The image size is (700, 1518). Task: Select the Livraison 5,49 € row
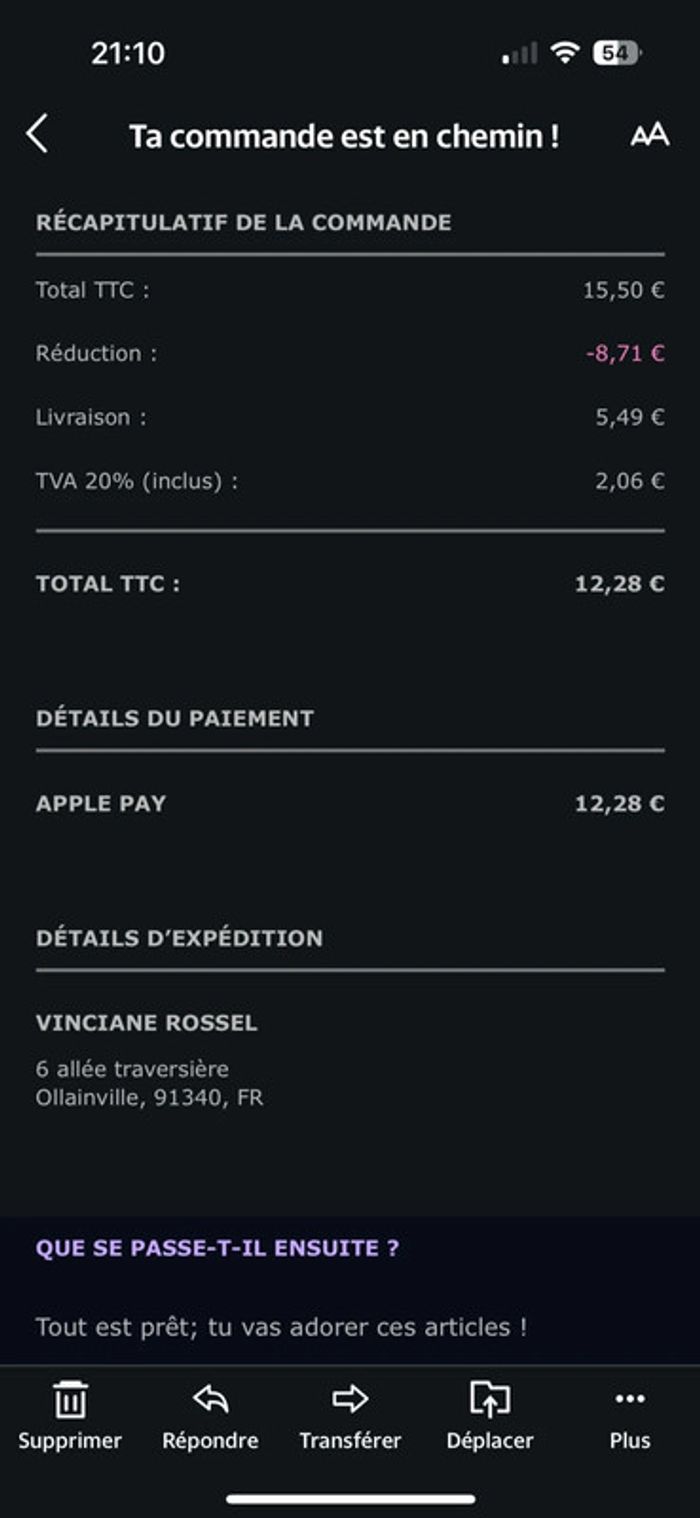pyautogui.click(x=348, y=417)
